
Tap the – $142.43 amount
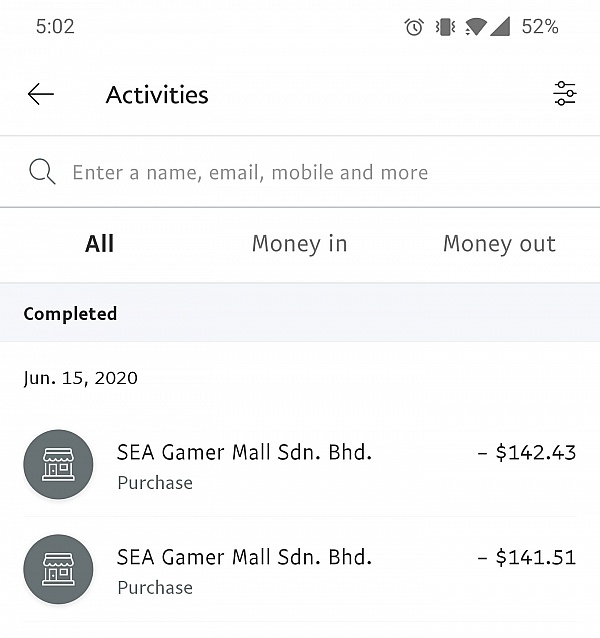pyautogui.click(x=527, y=453)
